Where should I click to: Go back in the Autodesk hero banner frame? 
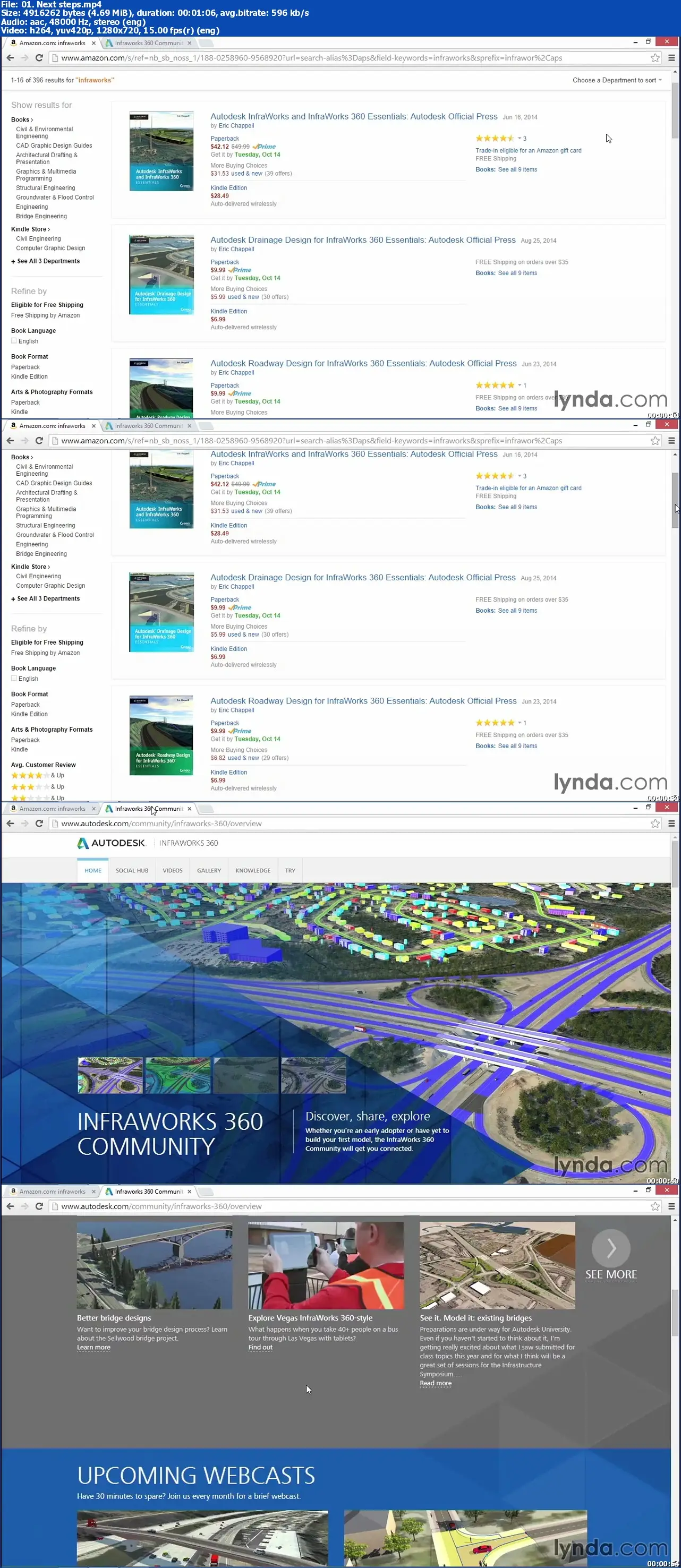(10, 823)
